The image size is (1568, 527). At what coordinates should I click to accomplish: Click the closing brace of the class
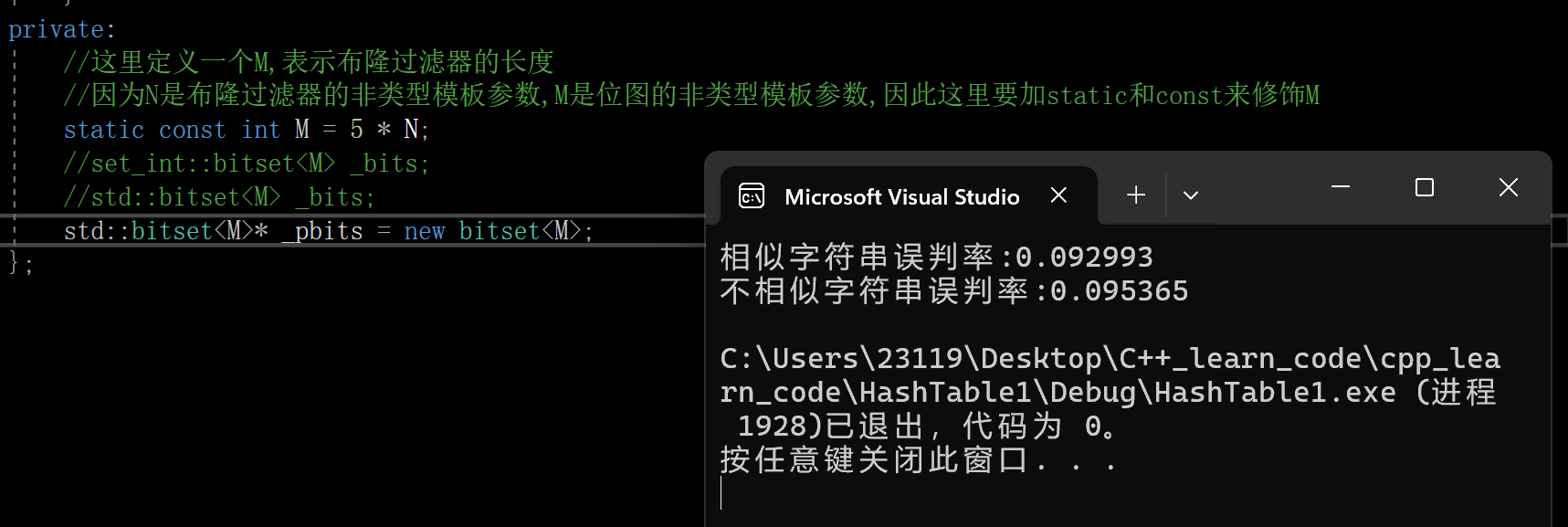tap(14, 263)
